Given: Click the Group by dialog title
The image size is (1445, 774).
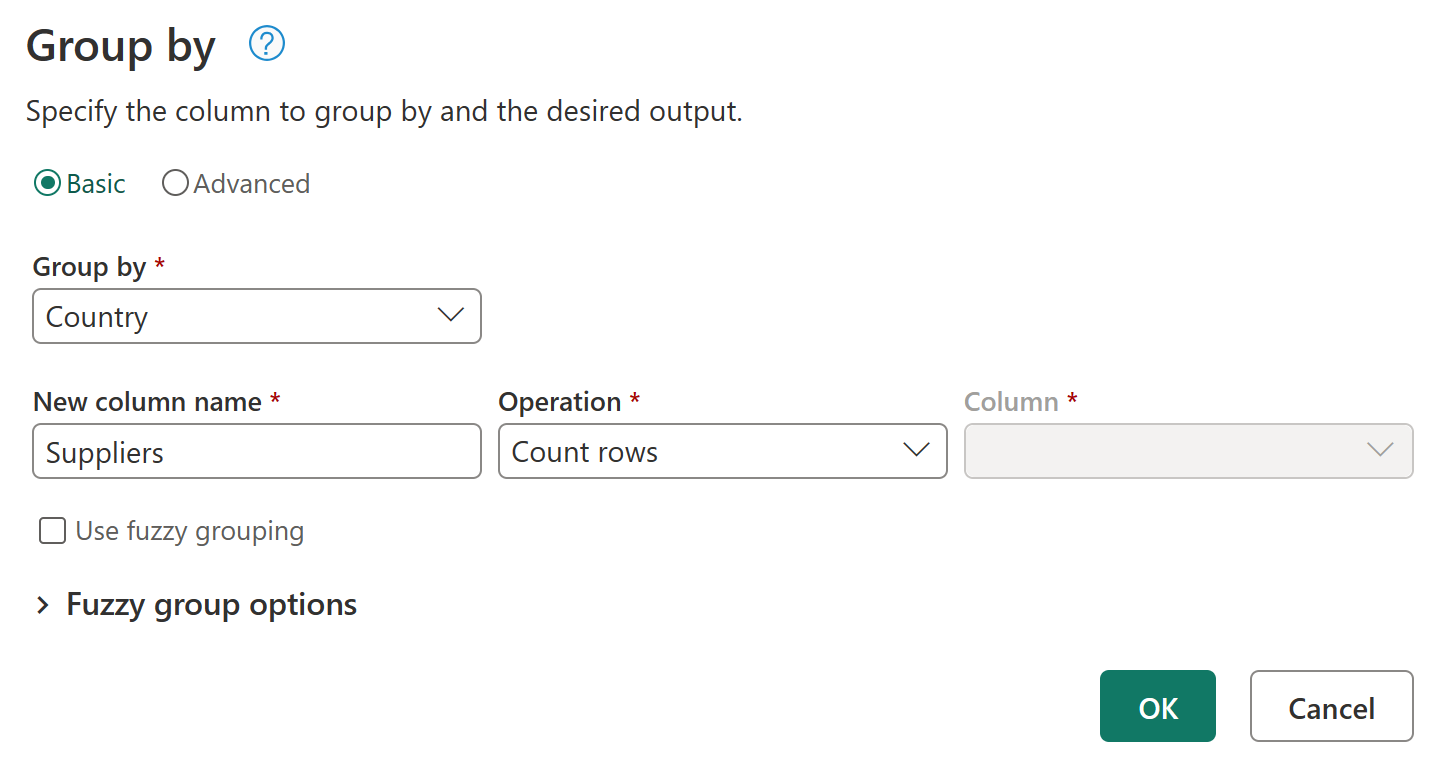Looking at the screenshot, I should (x=120, y=44).
